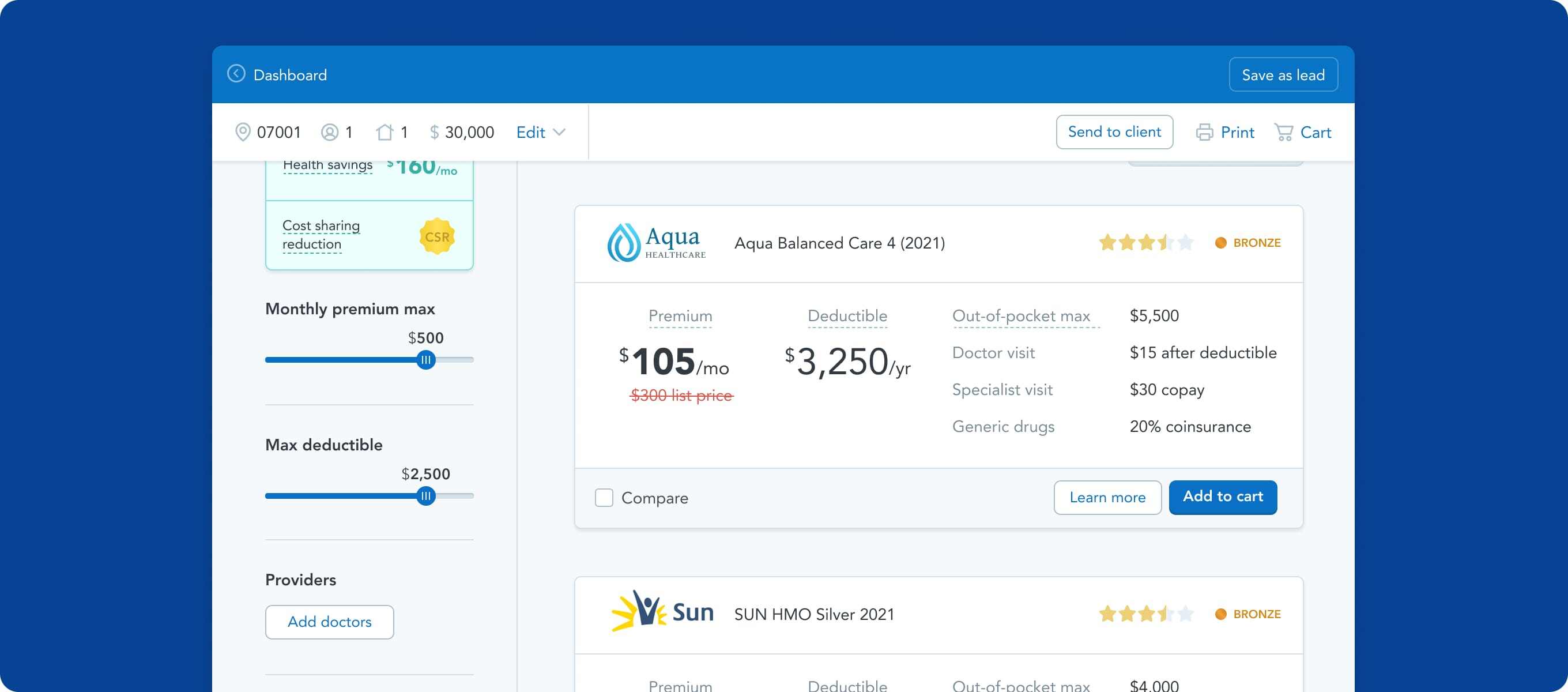Click the Monthly premium max slider handle
The height and width of the screenshot is (692, 1568).
(426, 360)
